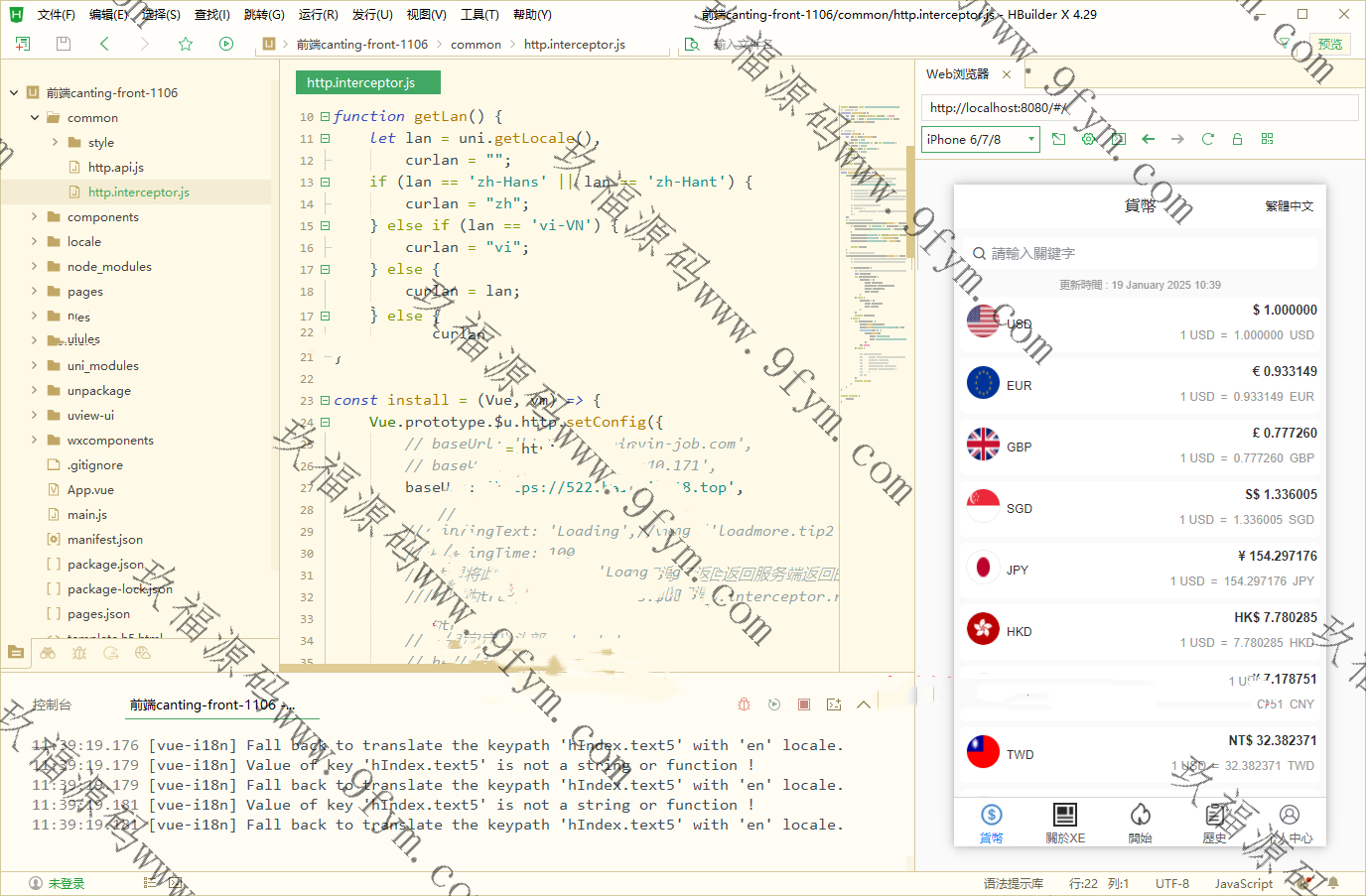Collapse the common folder

tap(35, 118)
